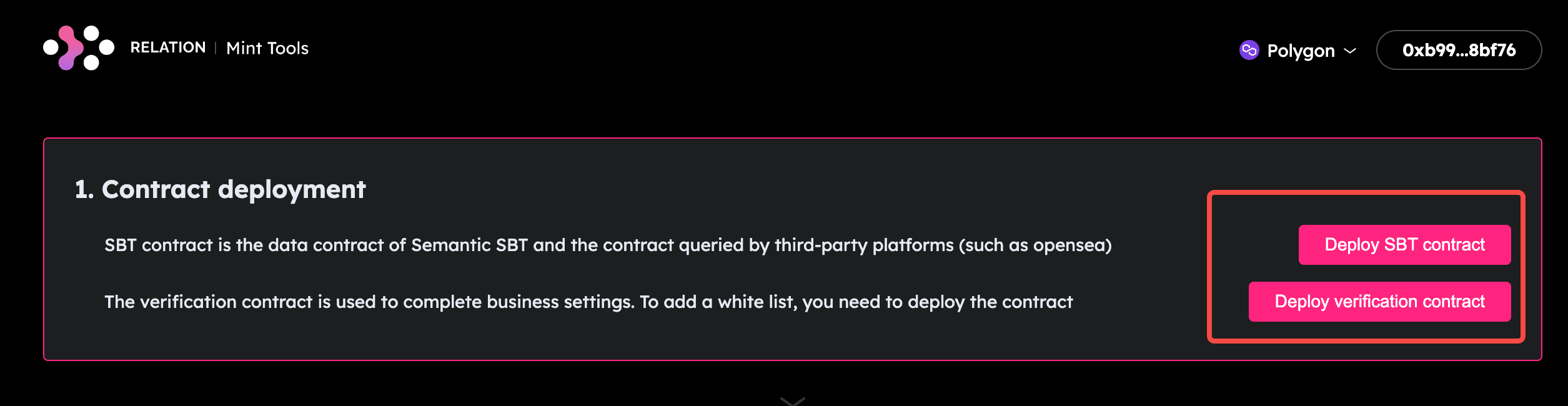Click the SBT contract description sentence
Image resolution: width=1568 pixels, height=406 pixels.
(x=608, y=245)
